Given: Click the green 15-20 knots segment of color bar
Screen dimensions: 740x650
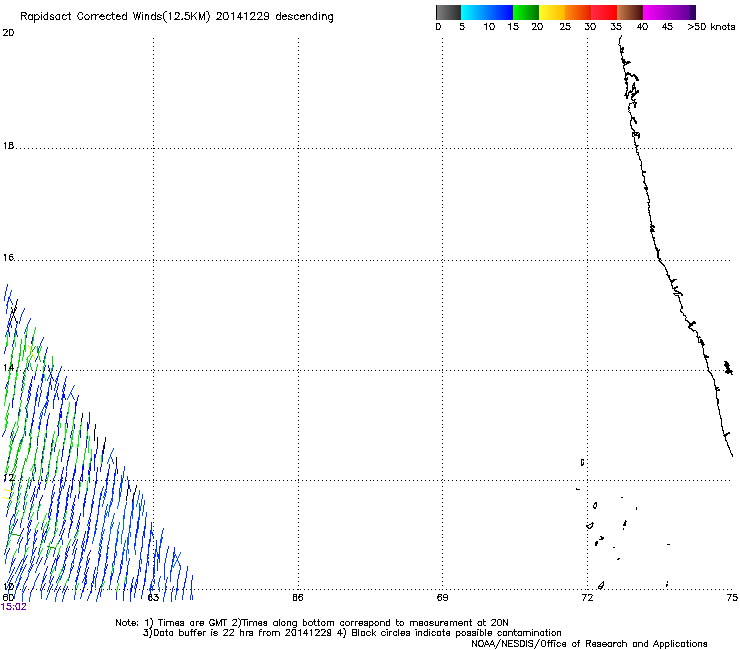Looking at the screenshot, I should coord(526,12).
